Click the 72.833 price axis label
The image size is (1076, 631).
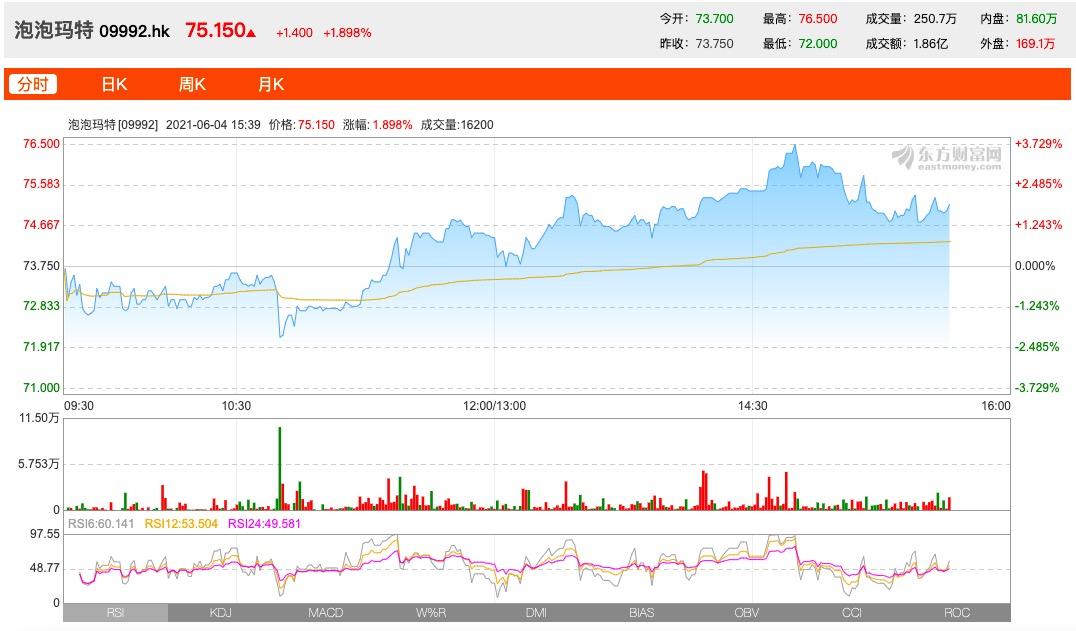click(x=42, y=306)
